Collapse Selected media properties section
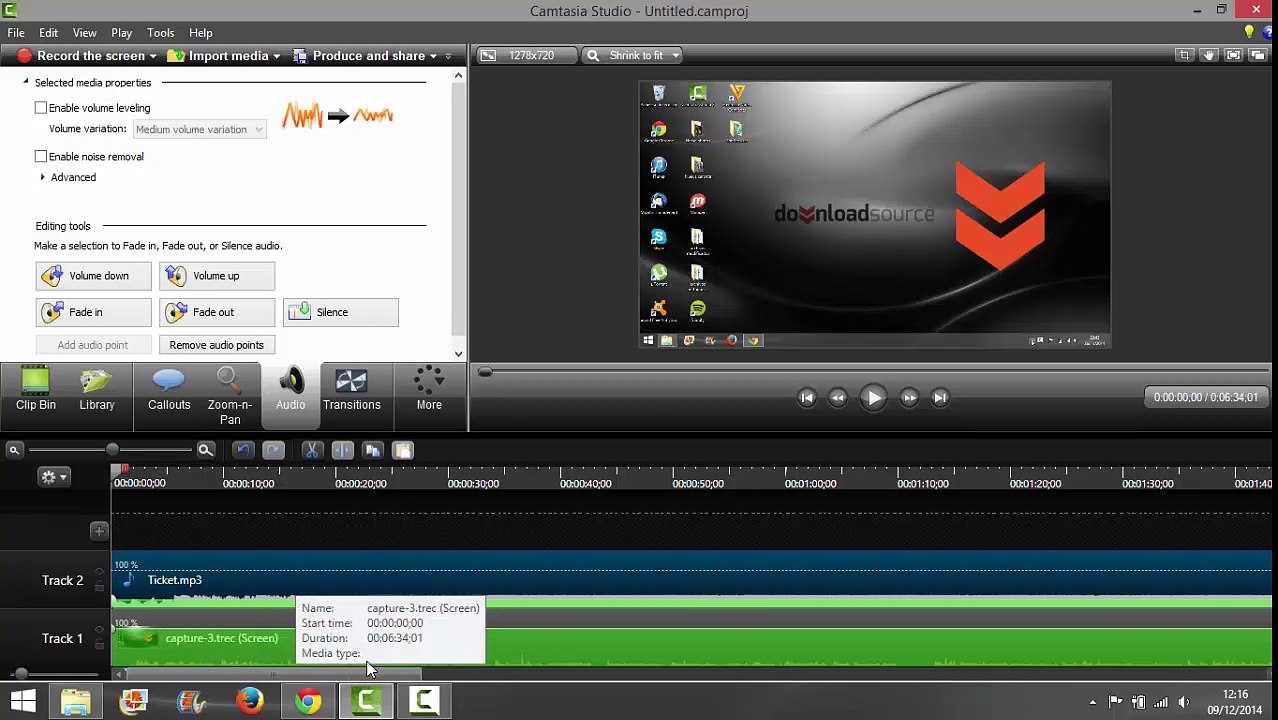This screenshot has height=720, width=1278. point(26,82)
